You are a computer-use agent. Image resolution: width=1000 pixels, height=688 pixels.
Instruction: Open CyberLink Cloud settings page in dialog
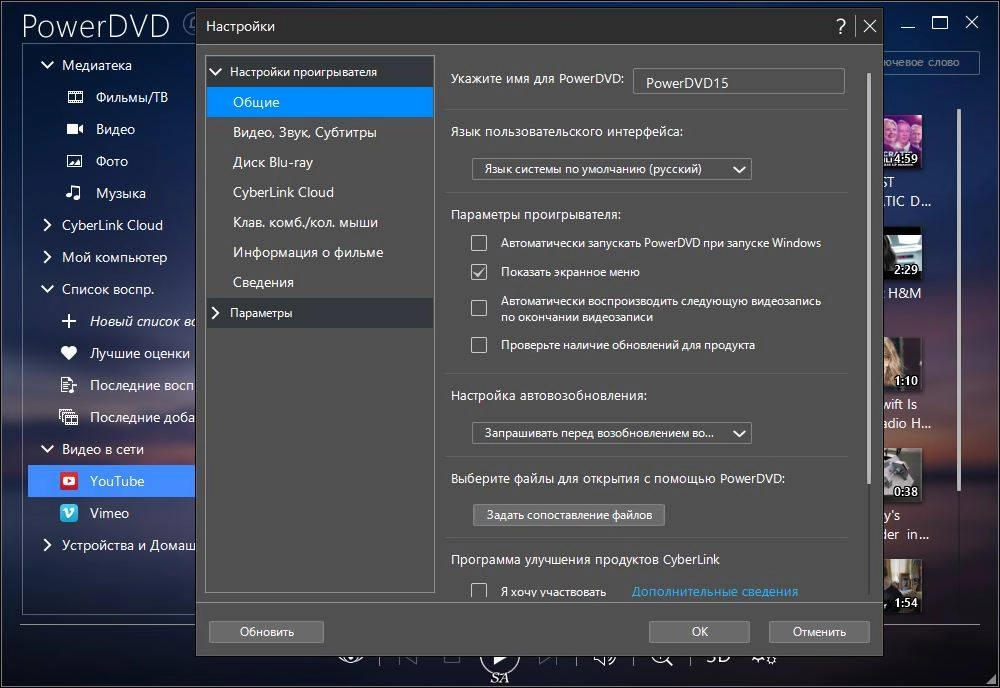pyautogui.click(x=320, y=192)
